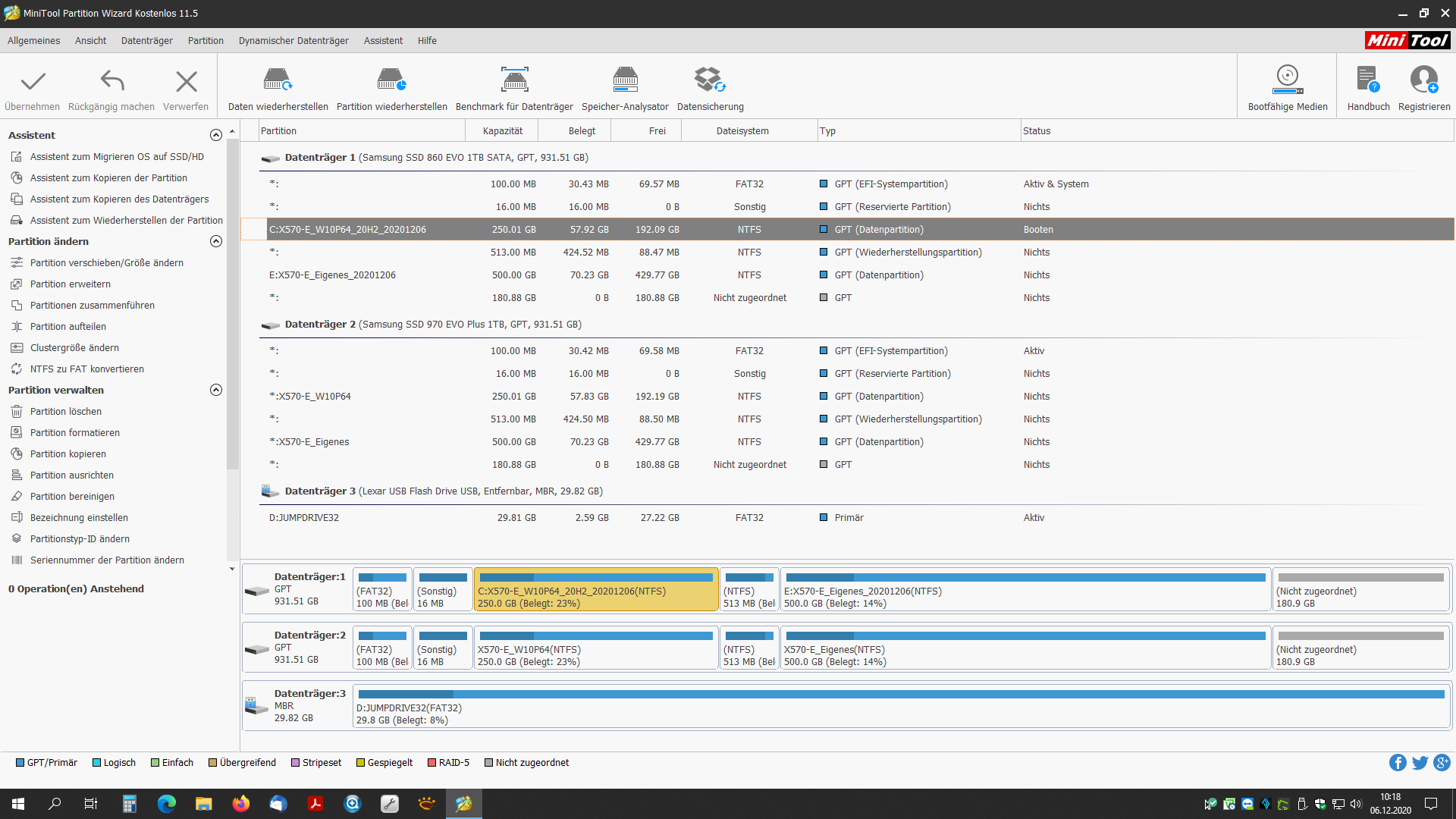
Task: Collapse the Partition verwalten section
Action: tap(216, 390)
